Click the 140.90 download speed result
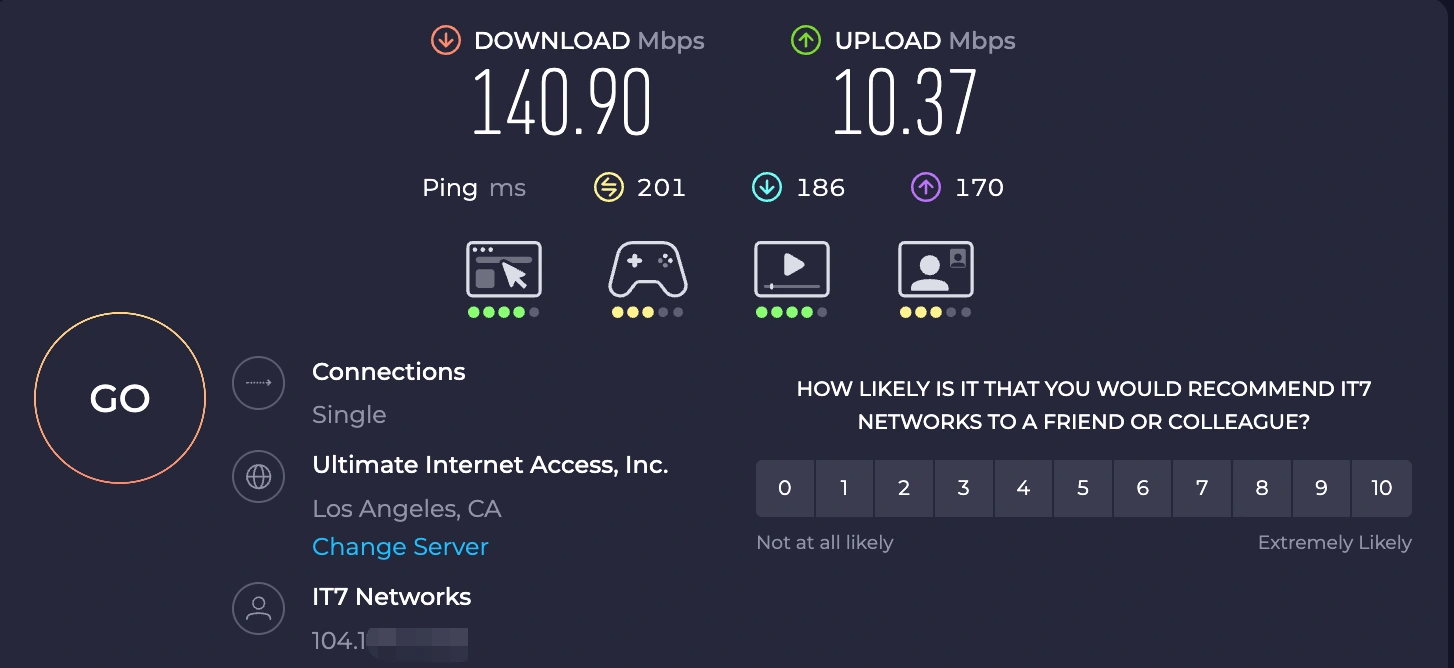The width and height of the screenshot is (1454, 668). click(561, 103)
